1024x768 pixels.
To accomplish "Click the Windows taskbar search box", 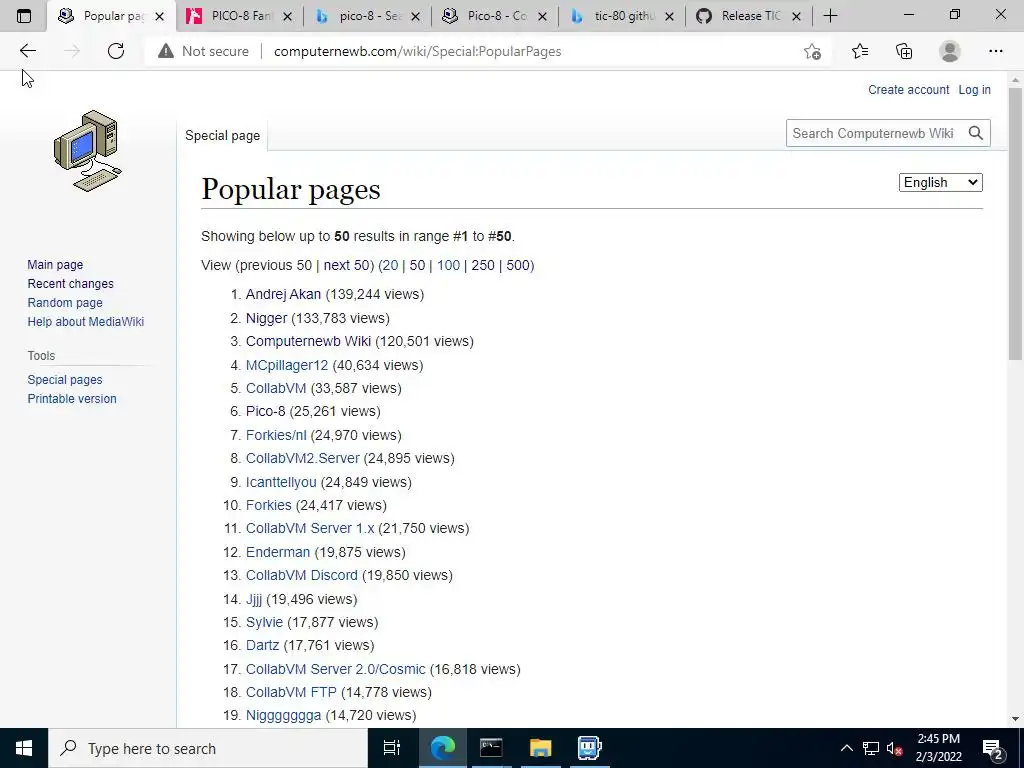I will coord(208,748).
